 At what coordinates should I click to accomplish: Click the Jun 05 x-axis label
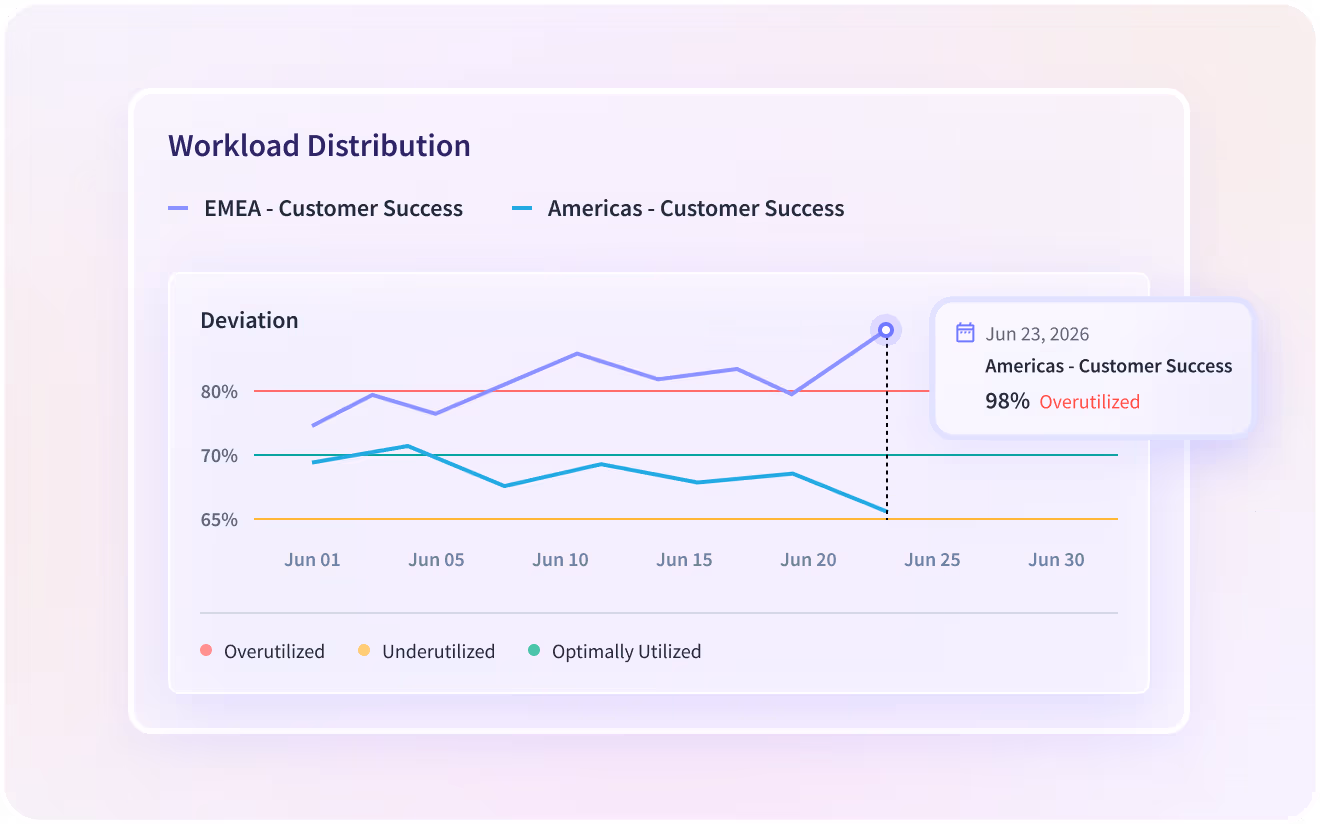tap(436, 560)
